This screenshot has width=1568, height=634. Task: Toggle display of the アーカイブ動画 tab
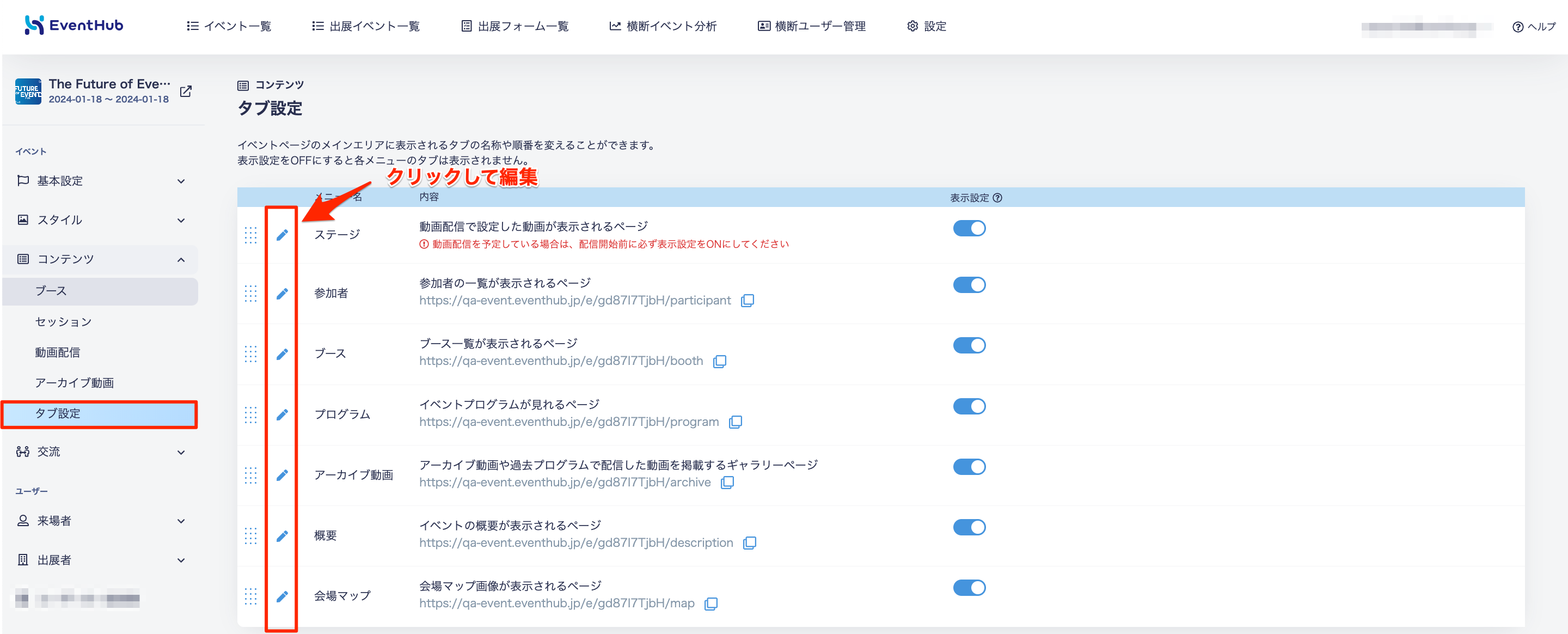(x=969, y=467)
